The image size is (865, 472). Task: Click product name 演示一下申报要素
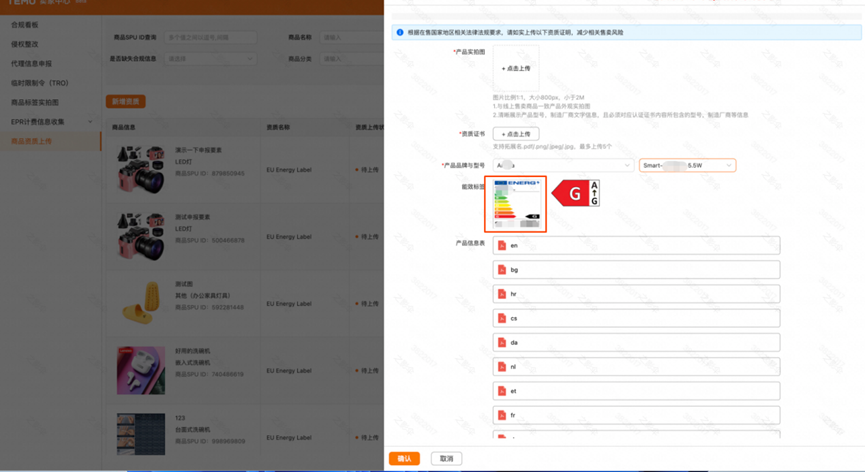(x=199, y=150)
